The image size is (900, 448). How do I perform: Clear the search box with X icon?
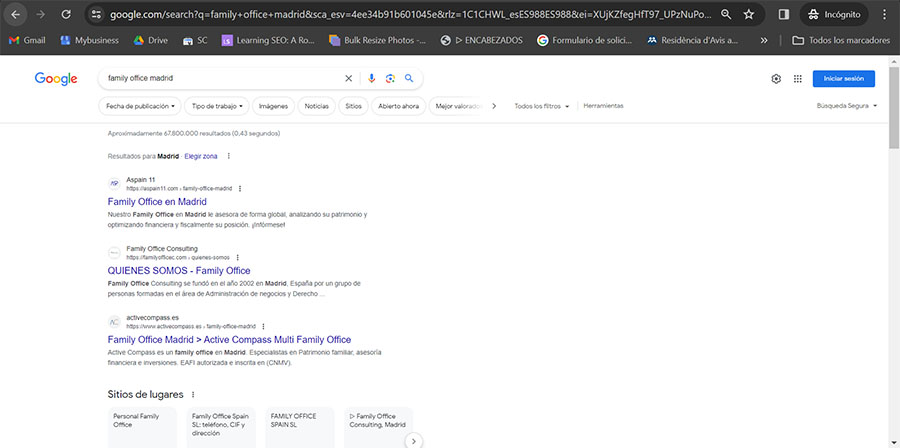(x=348, y=79)
